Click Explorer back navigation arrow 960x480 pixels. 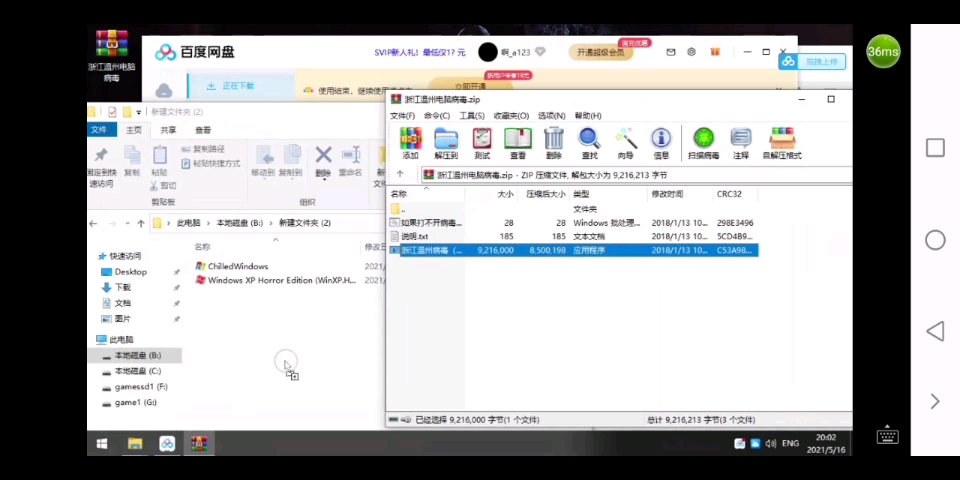coord(93,223)
